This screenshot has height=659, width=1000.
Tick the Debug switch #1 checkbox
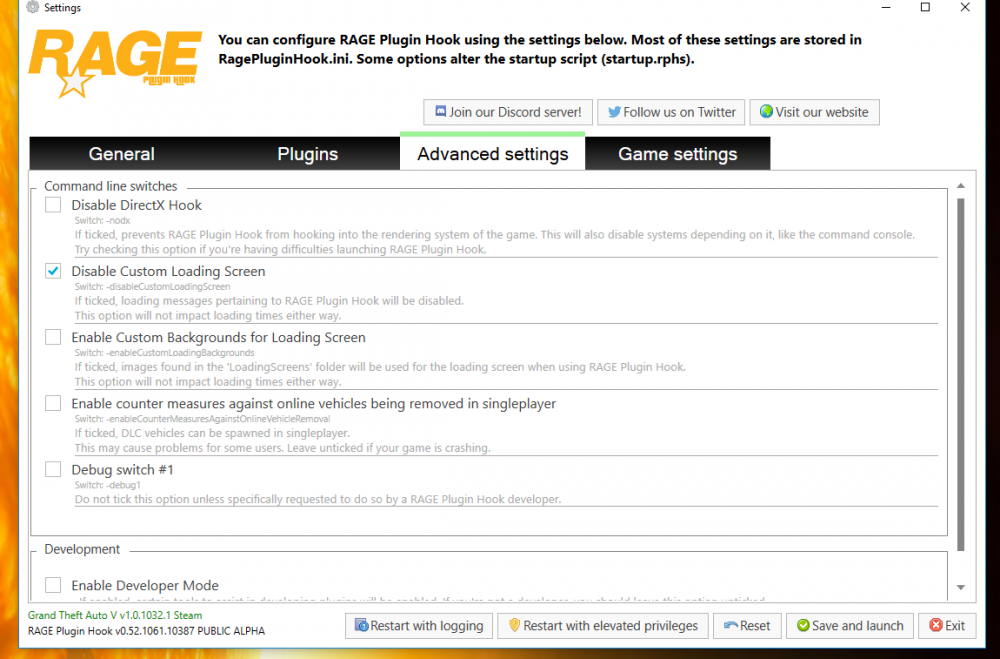tap(53, 470)
